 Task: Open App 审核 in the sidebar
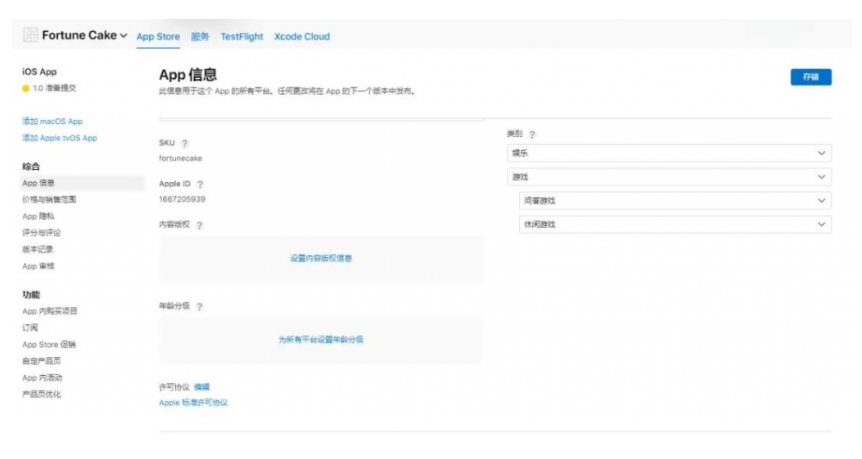[38, 266]
